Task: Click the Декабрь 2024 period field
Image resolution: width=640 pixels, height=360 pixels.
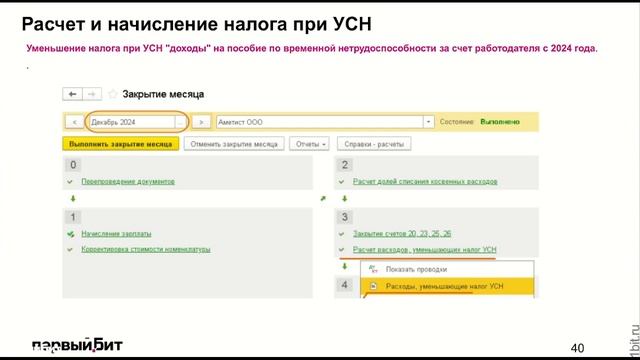Action: click(x=132, y=122)
